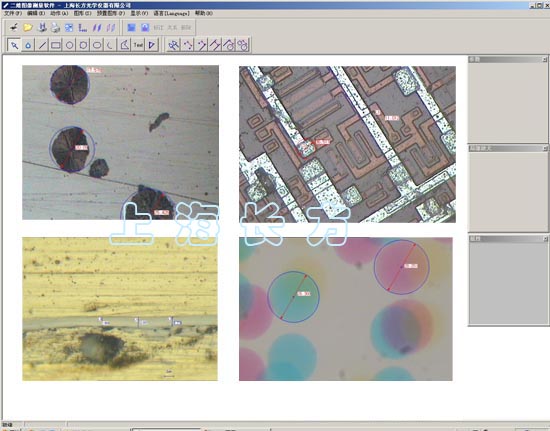This screenshot has width=550, height=431.
Task: Click the yellow open folder icon
Action: point(28,27)
